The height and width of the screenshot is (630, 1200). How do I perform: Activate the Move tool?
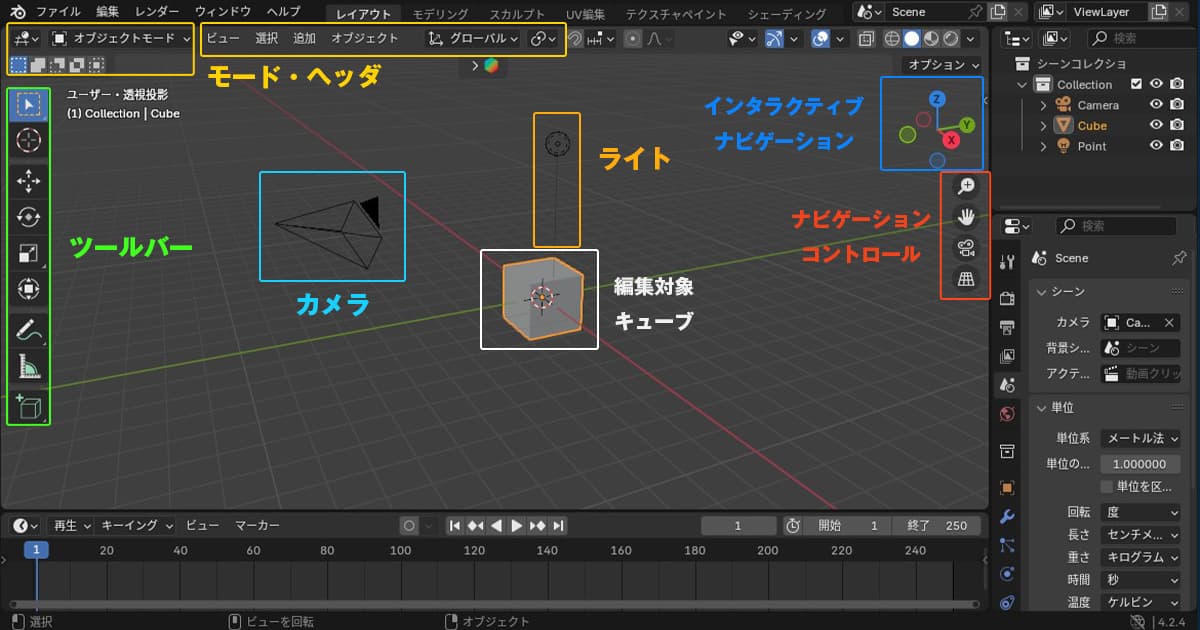[29, 180]
